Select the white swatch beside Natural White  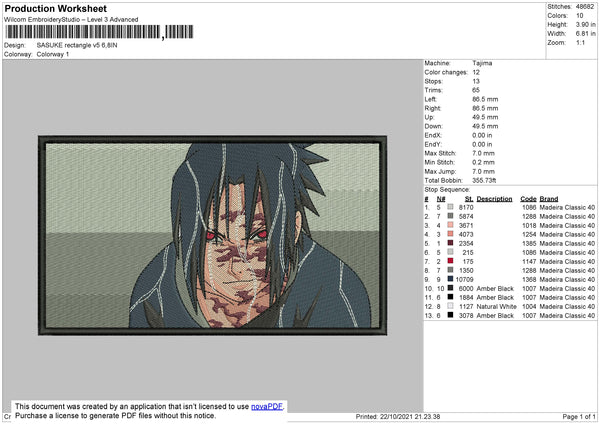click(x=450, y=306)
